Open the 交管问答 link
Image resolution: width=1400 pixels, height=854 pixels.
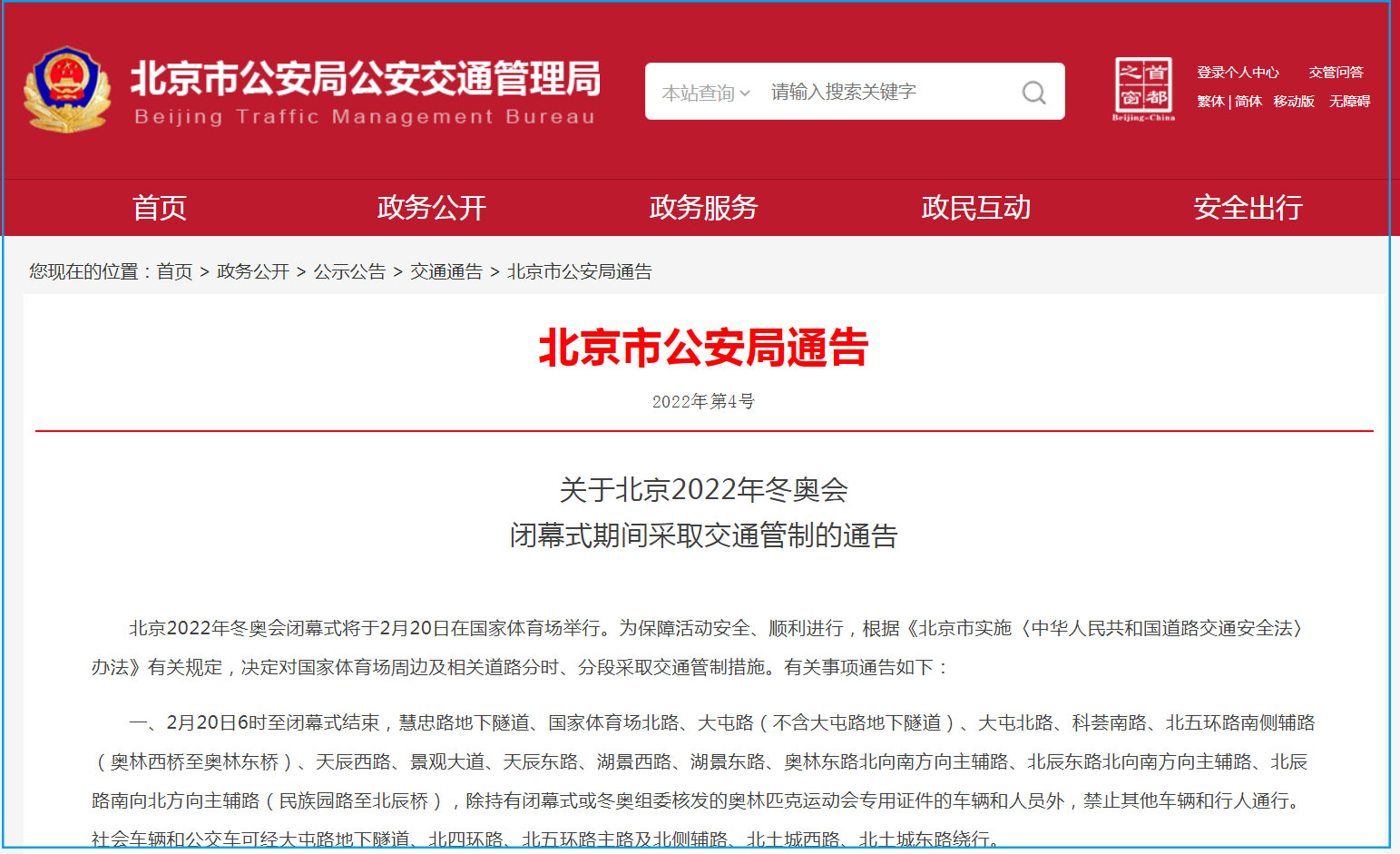[x=1336, y=73]
